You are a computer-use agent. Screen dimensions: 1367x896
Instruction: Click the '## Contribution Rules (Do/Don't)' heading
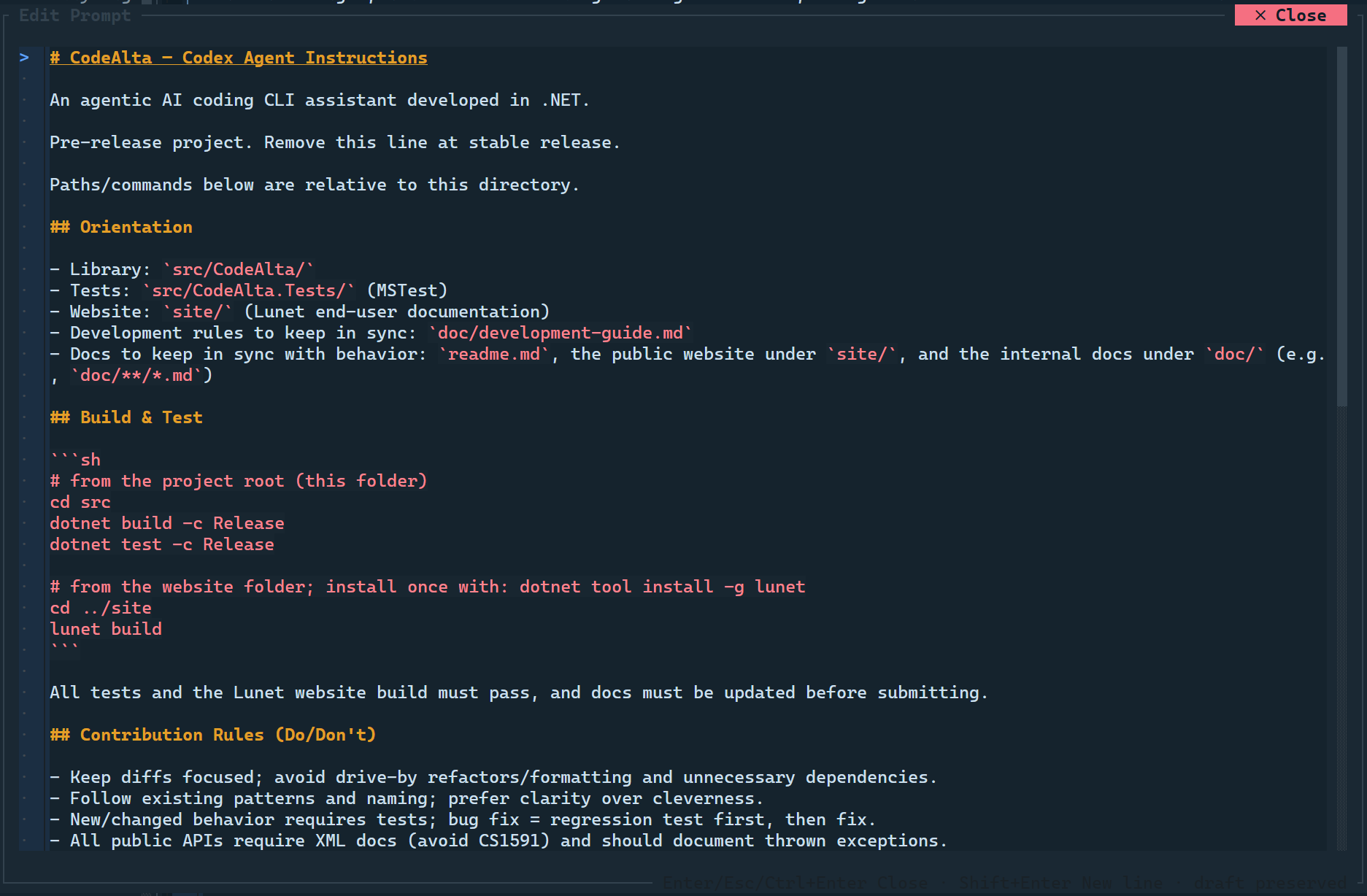pyautogui.click(x=212, y=735)
